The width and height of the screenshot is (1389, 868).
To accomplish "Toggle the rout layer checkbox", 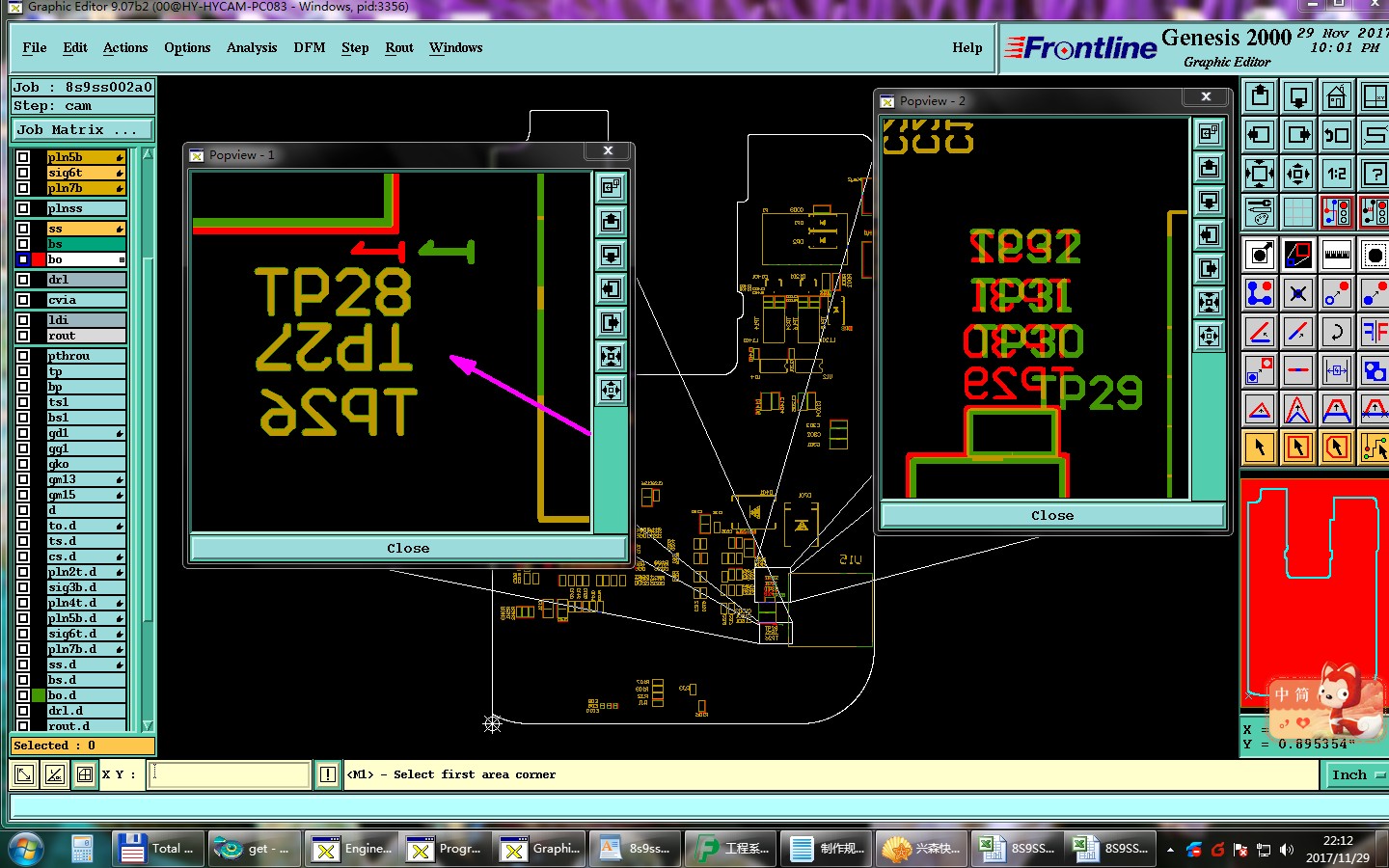I will tap(23, 336).
